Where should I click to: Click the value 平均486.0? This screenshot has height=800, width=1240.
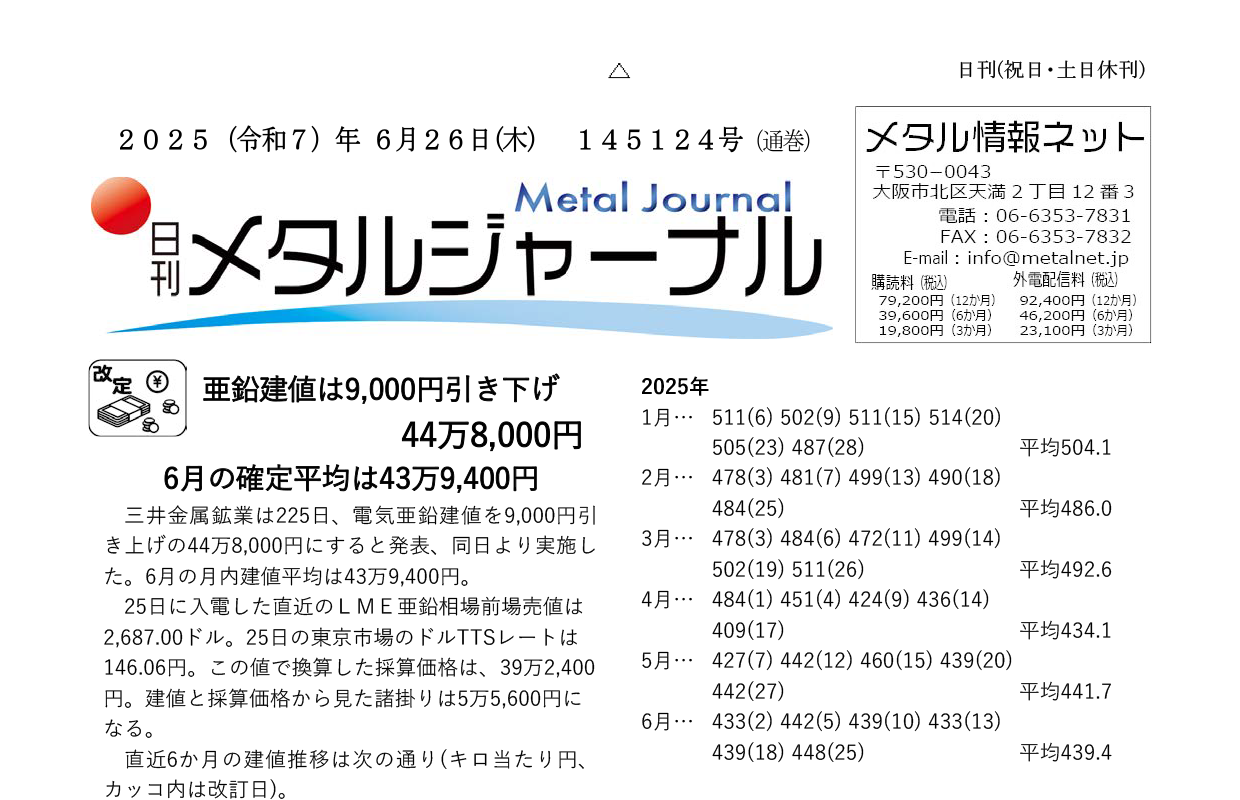pyautogui.click(x=1066, y=509)
